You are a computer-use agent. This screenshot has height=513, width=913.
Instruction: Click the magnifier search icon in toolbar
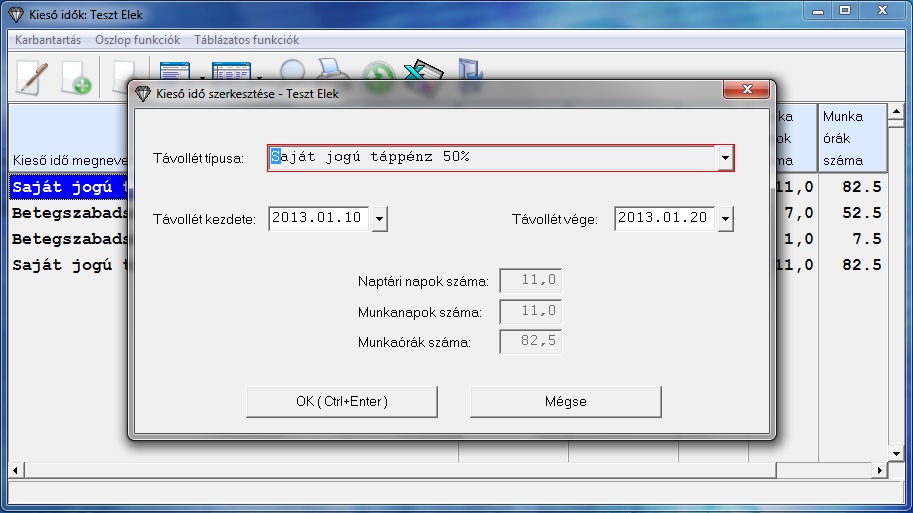293,70
